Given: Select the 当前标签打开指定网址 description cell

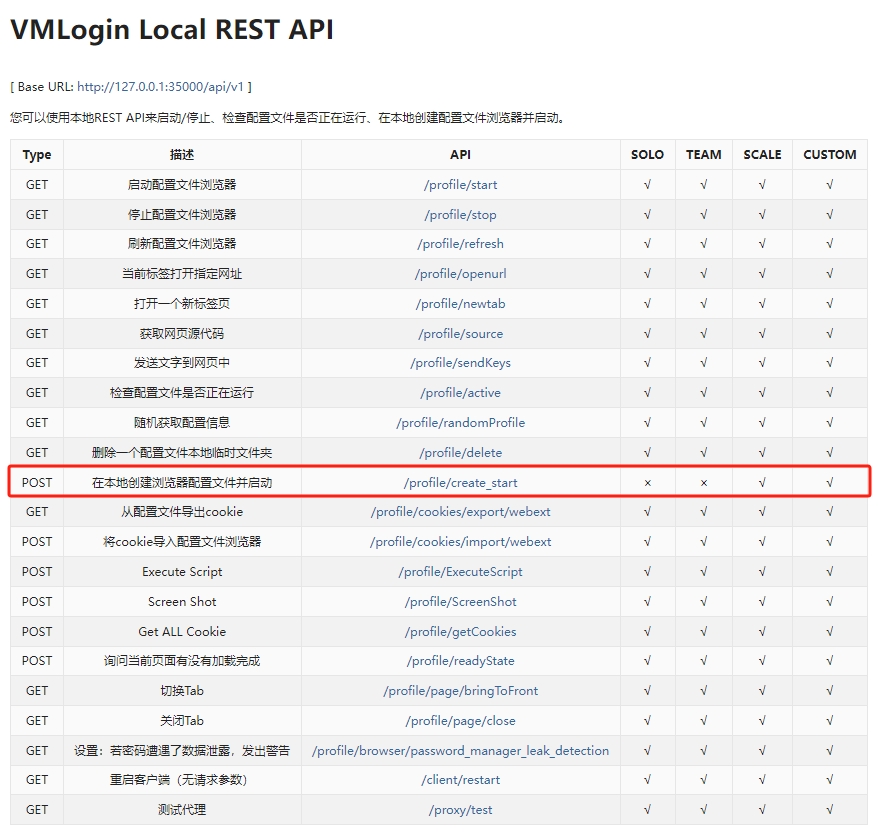Looking at the screenshot, I should tap(182, 274).
